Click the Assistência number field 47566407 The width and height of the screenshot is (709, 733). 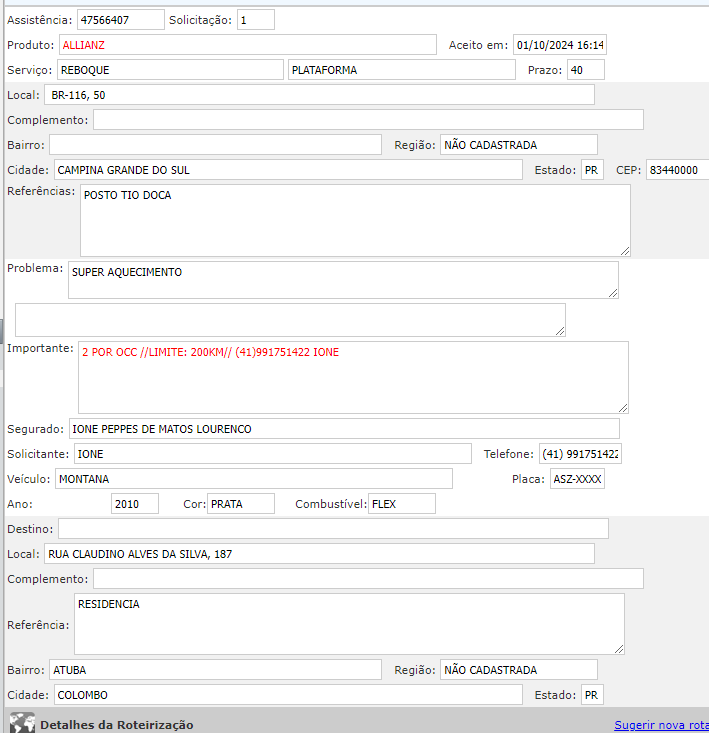[x=121, y=20]
